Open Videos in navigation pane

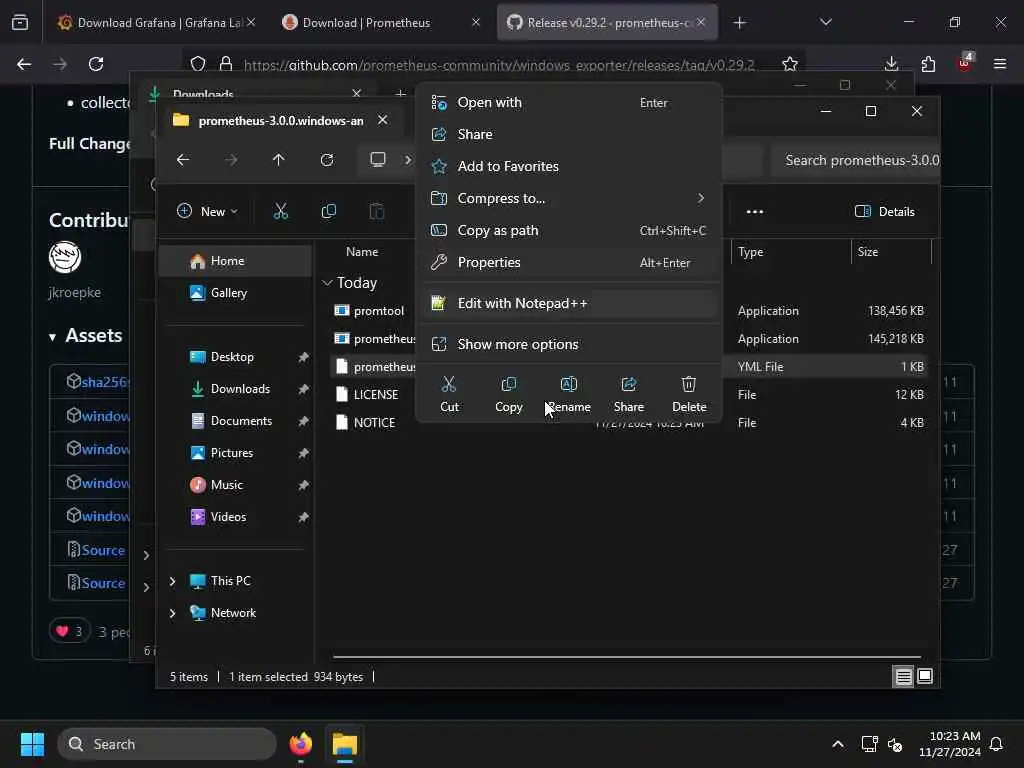(x=236, y=517)
